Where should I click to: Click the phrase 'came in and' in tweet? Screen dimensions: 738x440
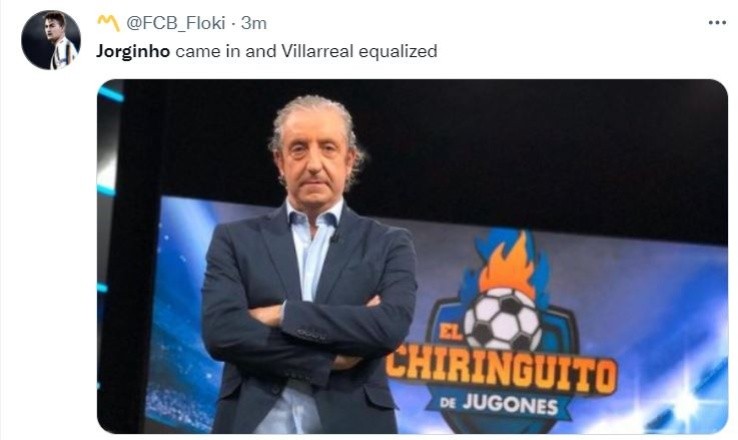pyautogui.click(x=225, y=51)
